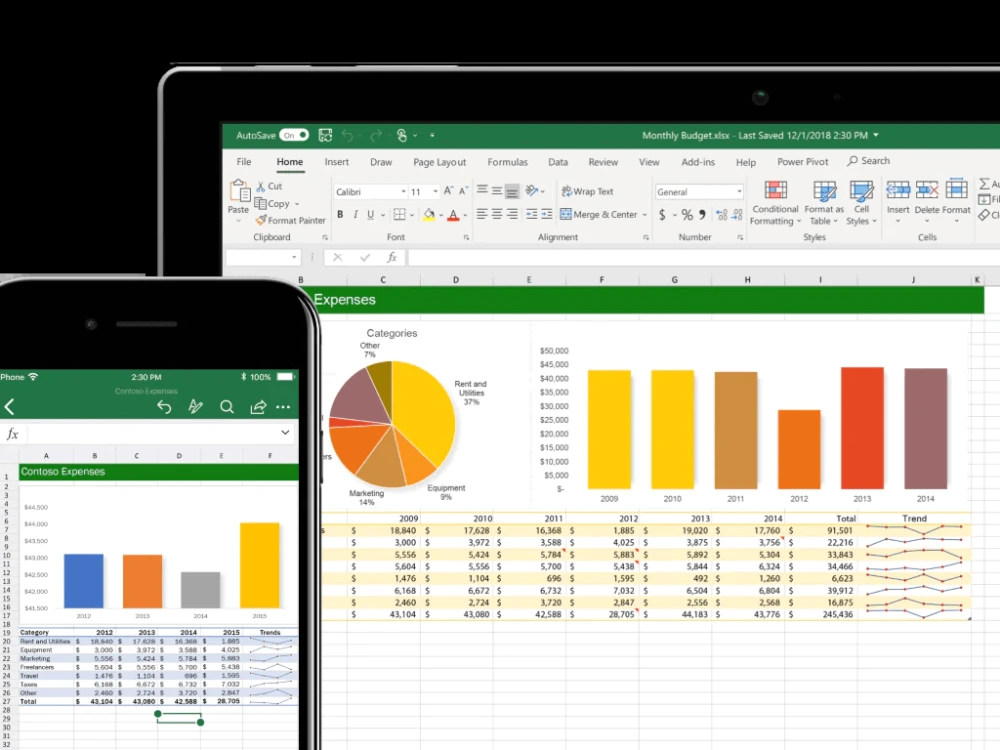Click the Comma Style icon
This screenshot has height=750, width=1000.
coord(702,215)
